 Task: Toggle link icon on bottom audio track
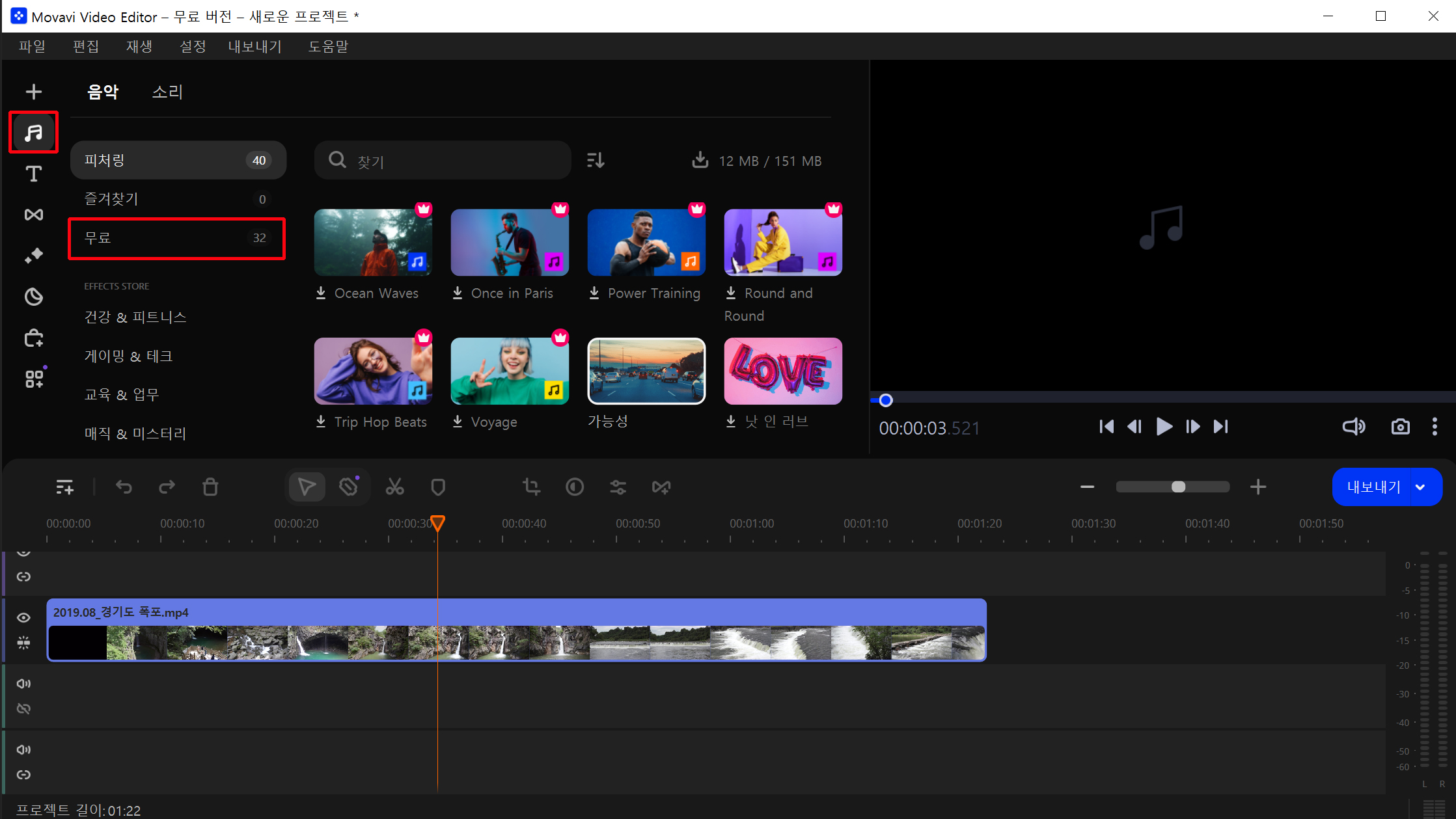(x=23, y=774)
